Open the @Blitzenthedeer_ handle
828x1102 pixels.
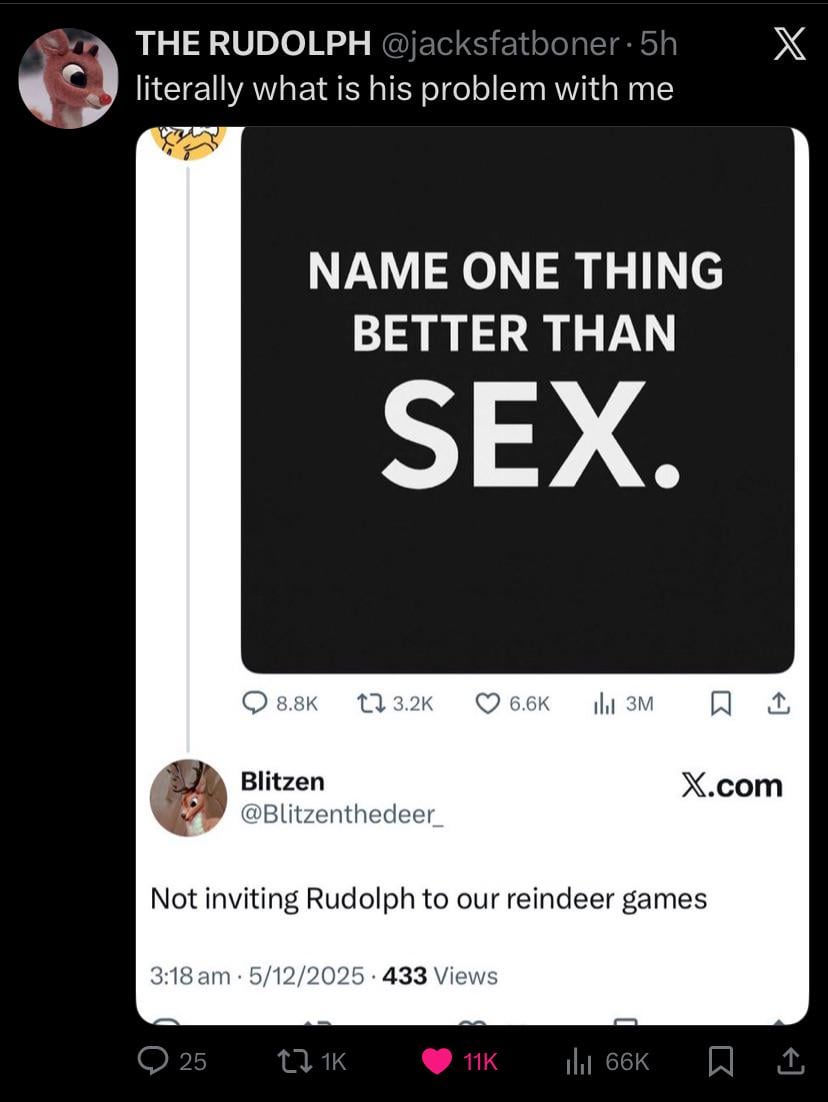point(342,814)
